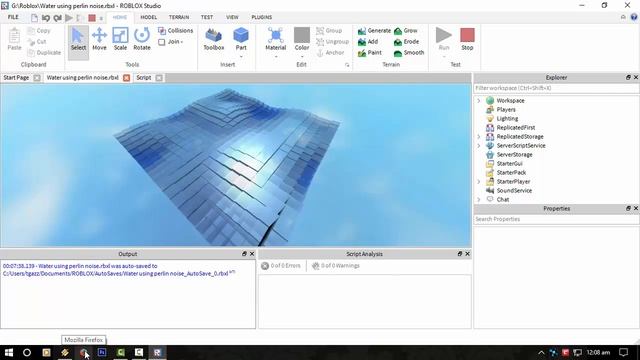The height and width of the screenshot is (360, 640).
Task: Activate the Move tool
Action: coord(99,40)
